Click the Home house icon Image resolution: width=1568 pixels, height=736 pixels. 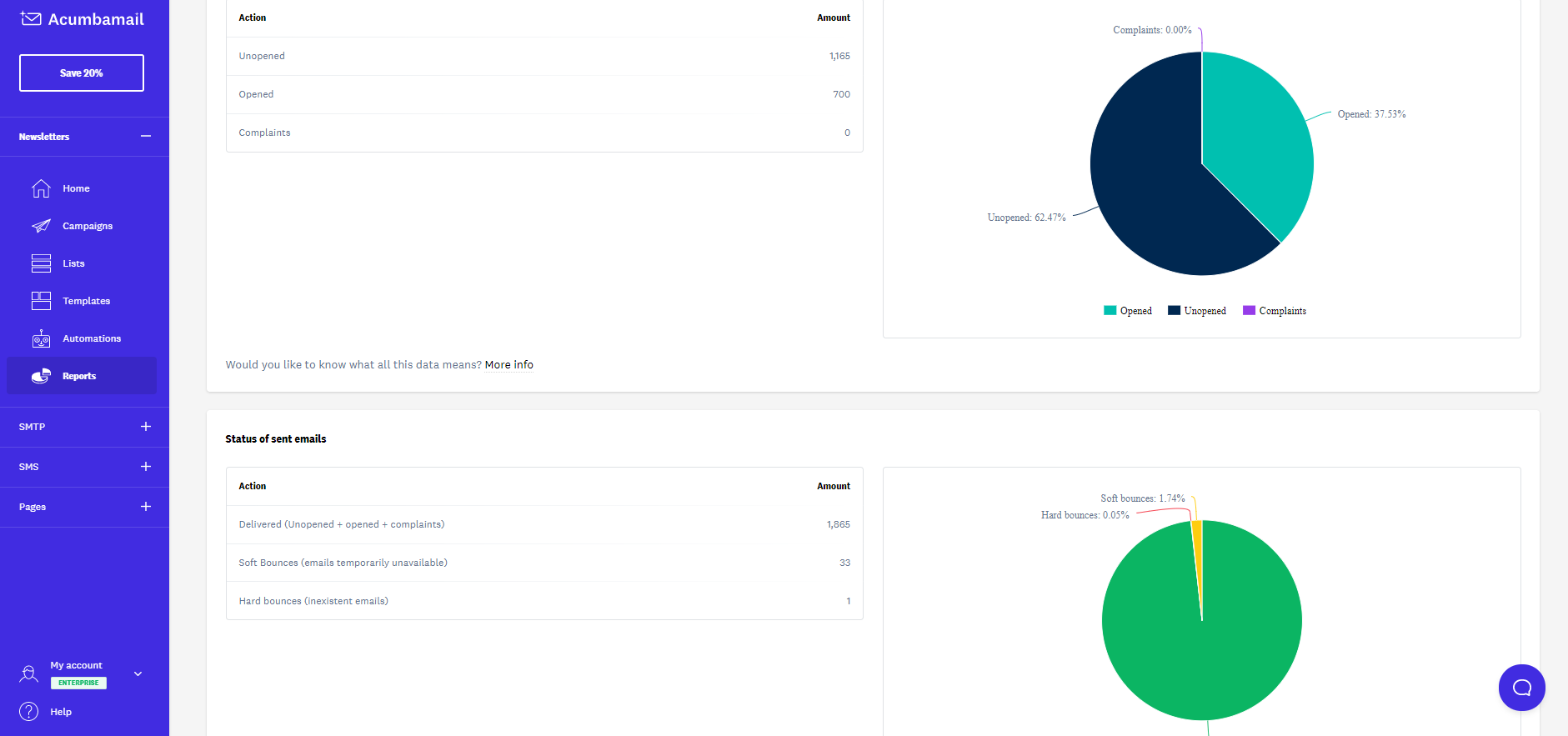coord(41,188)
